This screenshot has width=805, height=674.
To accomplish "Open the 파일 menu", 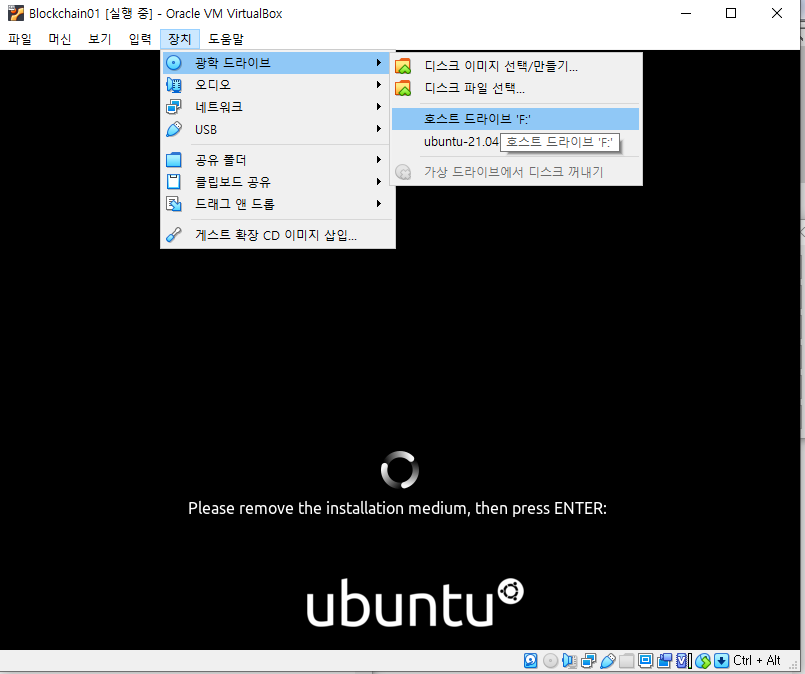I will (20, 39).
